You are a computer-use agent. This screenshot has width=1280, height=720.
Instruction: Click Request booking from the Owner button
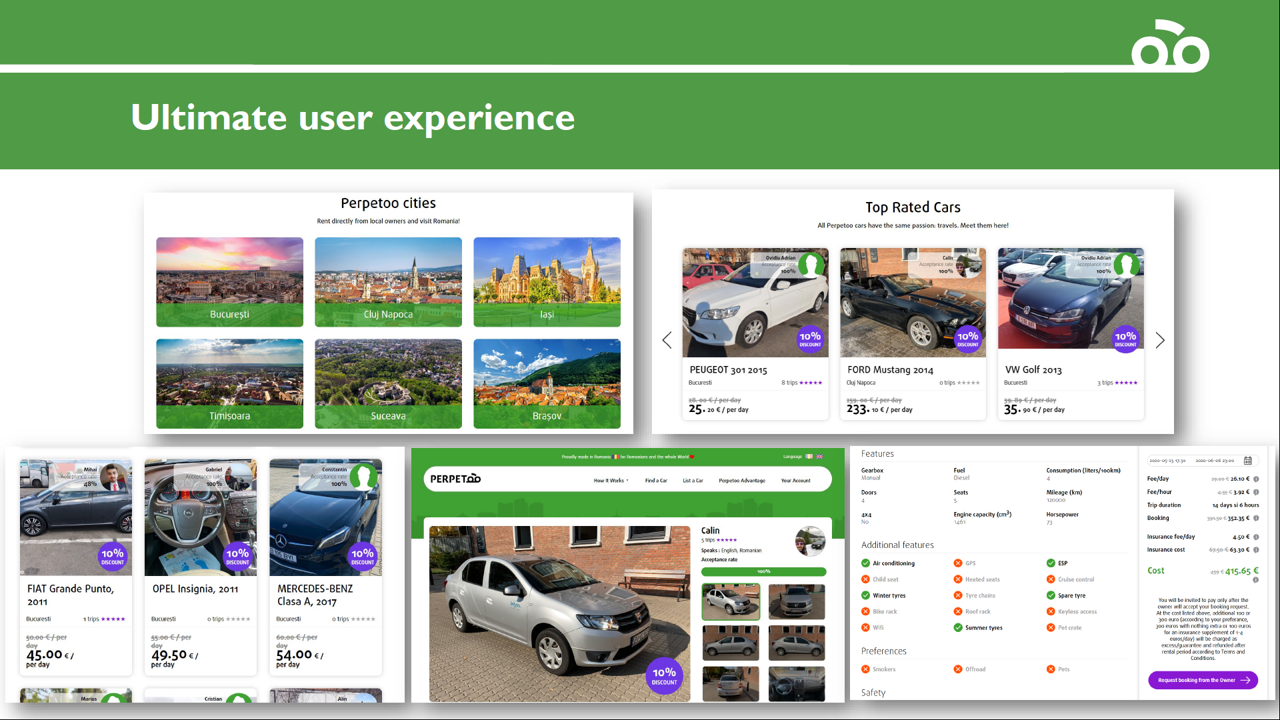tap(1203, 680)
